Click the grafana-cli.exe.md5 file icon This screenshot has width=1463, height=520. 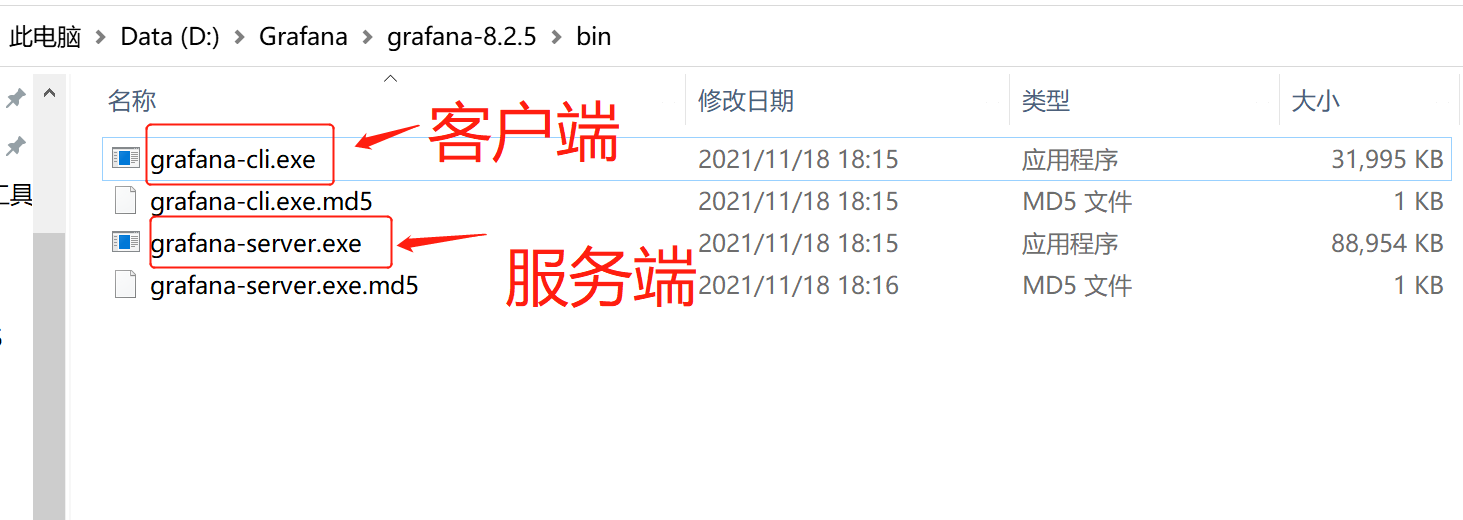tap(126, 200)
